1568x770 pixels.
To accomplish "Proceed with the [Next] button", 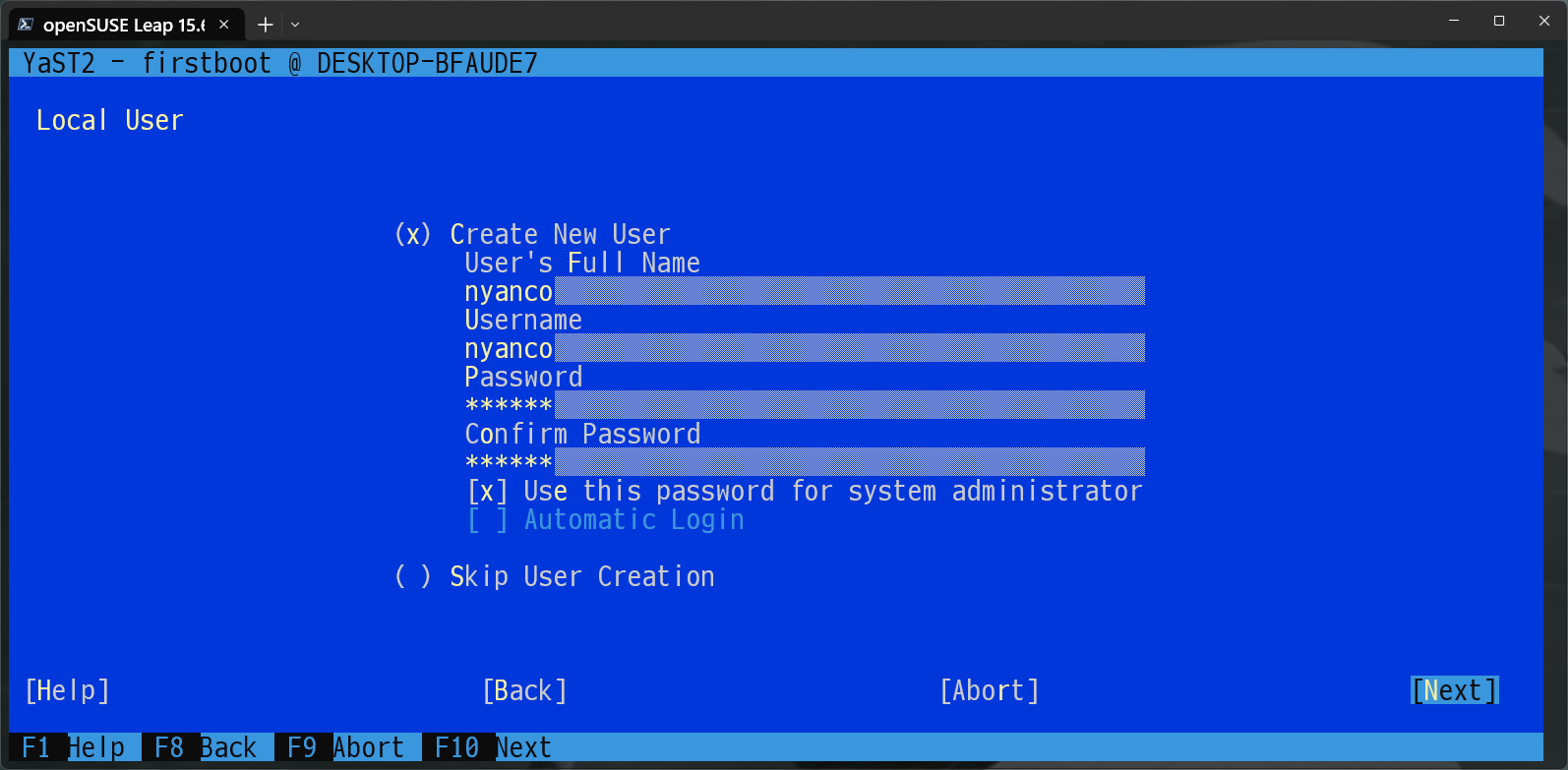I will click(x=1455, y=690).
